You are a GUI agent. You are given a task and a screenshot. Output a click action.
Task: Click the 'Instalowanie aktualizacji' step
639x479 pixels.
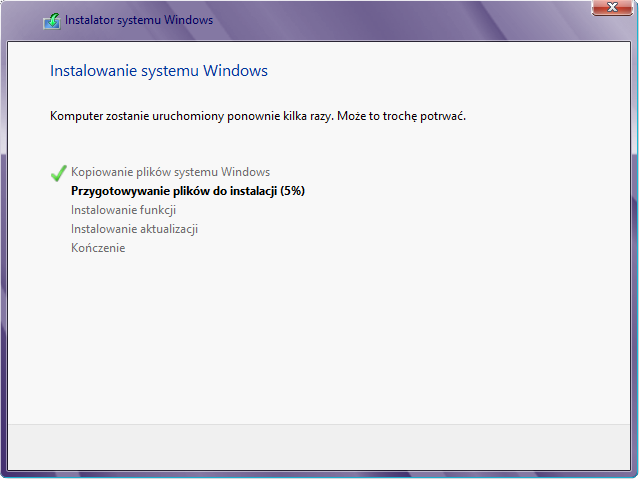coord(134,229)
